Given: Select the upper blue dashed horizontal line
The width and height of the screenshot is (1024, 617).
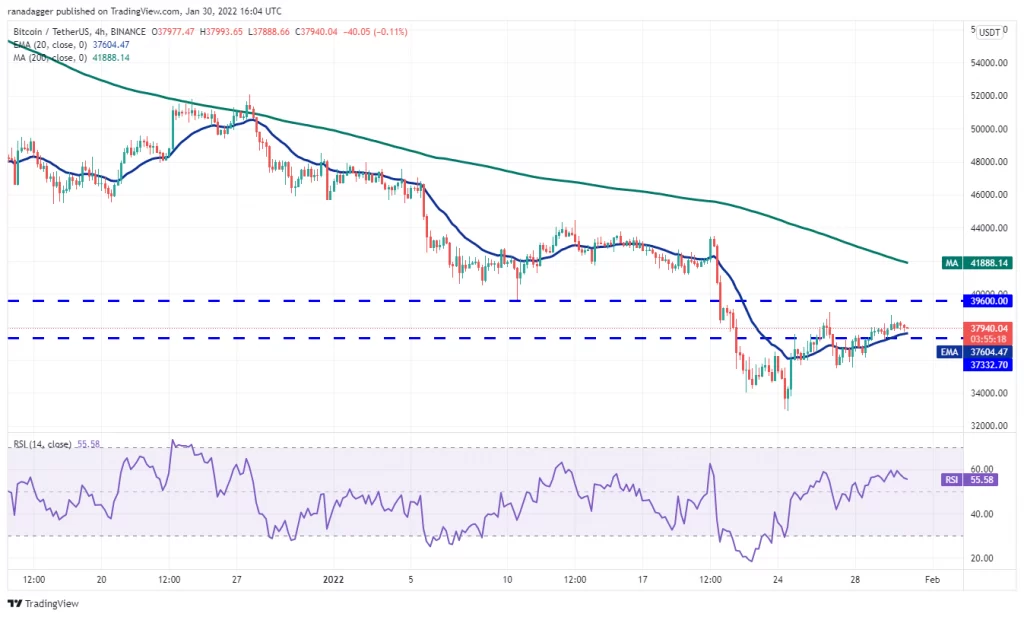Looking at the screenshot, I should tap(483, 301).
